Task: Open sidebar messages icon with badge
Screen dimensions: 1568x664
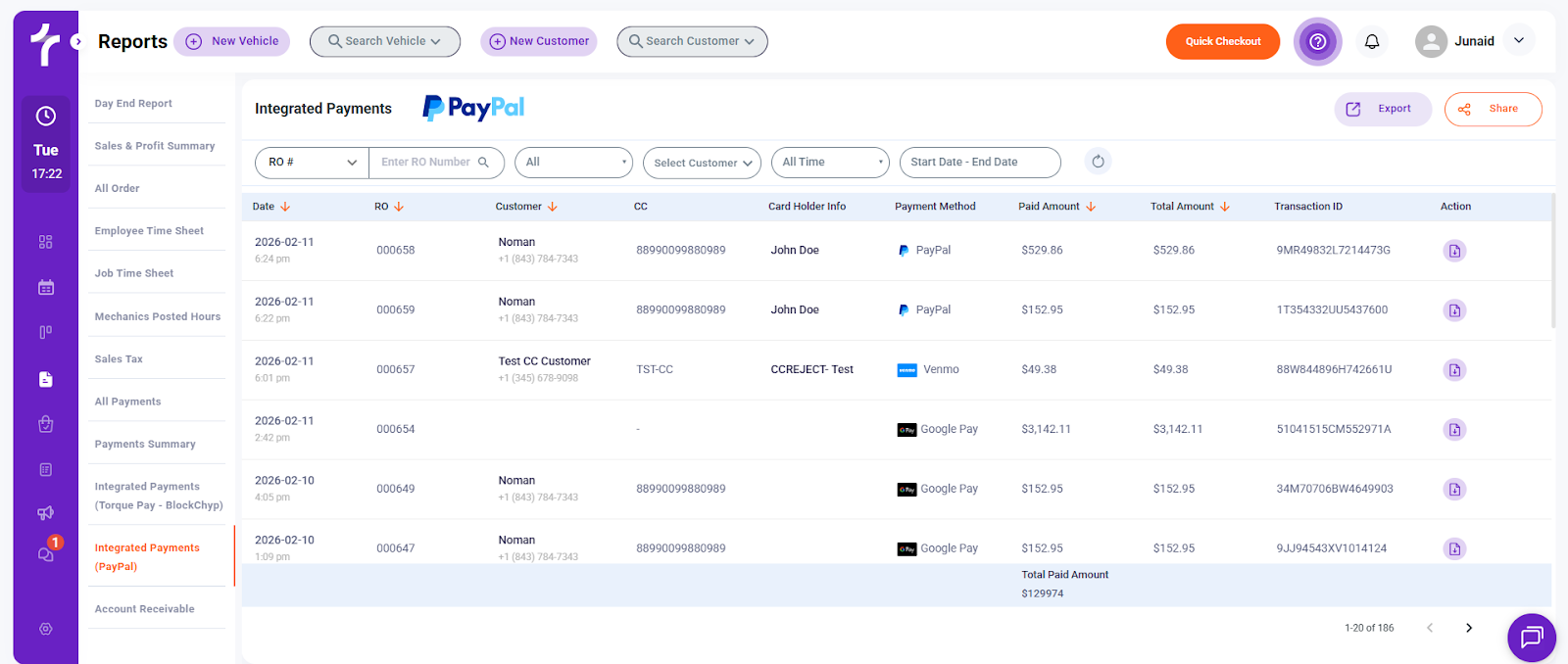Action: (46, 553)
